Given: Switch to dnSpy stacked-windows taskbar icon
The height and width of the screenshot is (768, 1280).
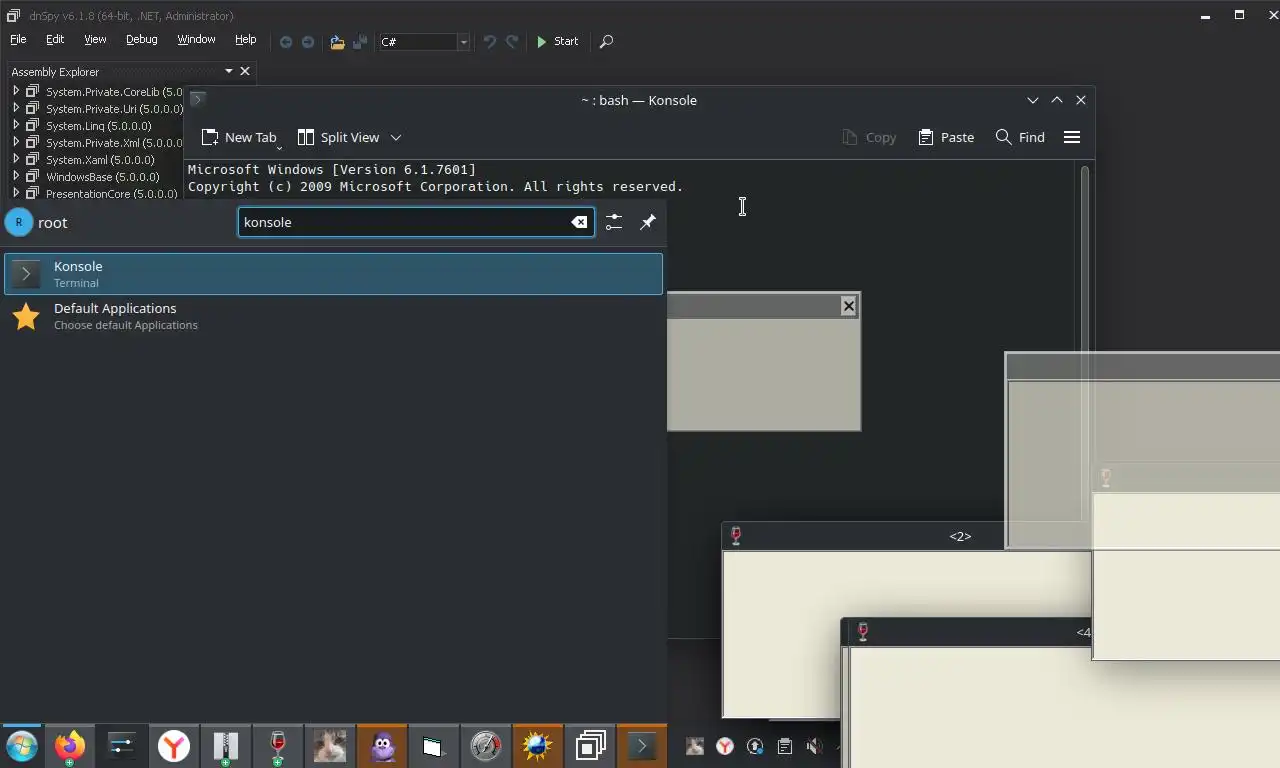Looking at the screenshot, I should pyautogui.click(x=590, y=746).
